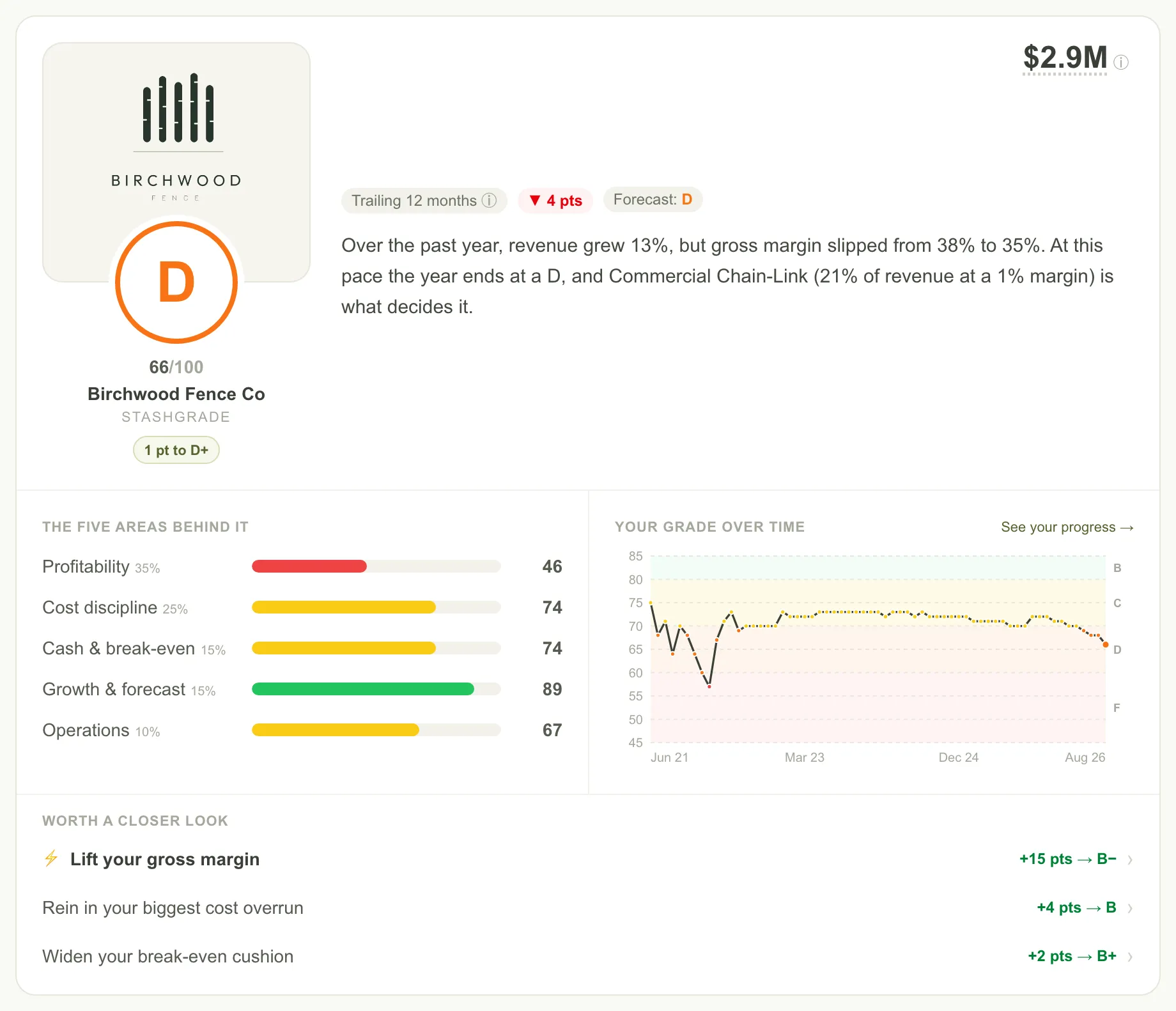
Task: Click the Operations 10% label
Action: (x=101, y=730)
